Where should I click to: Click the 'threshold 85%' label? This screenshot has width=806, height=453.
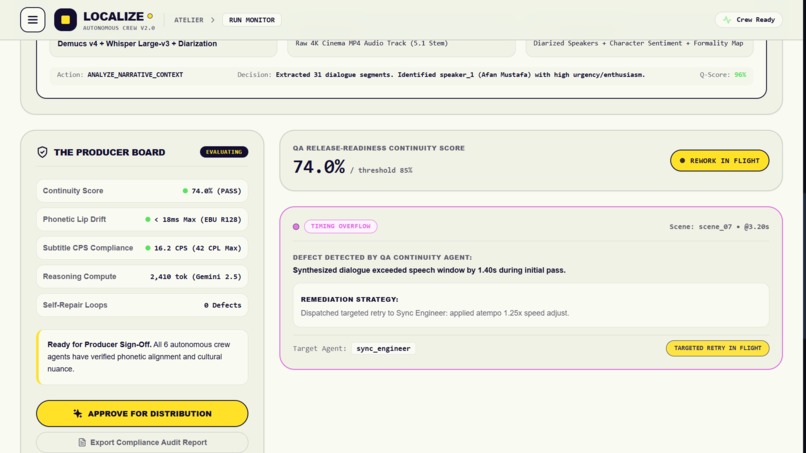click(x=385, y=170)
